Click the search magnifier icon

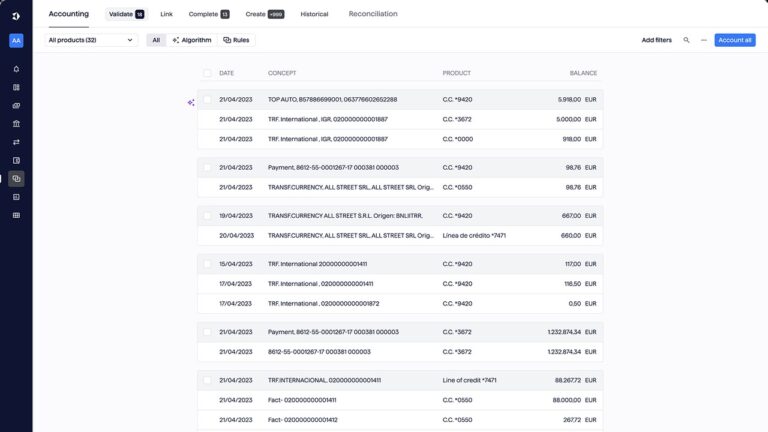point(686,40)
